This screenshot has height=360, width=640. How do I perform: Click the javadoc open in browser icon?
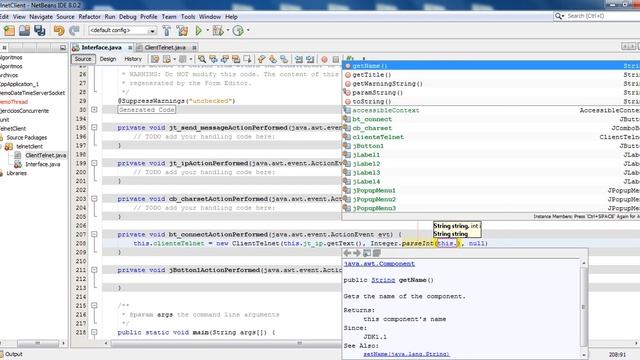[x=367, y=253]
